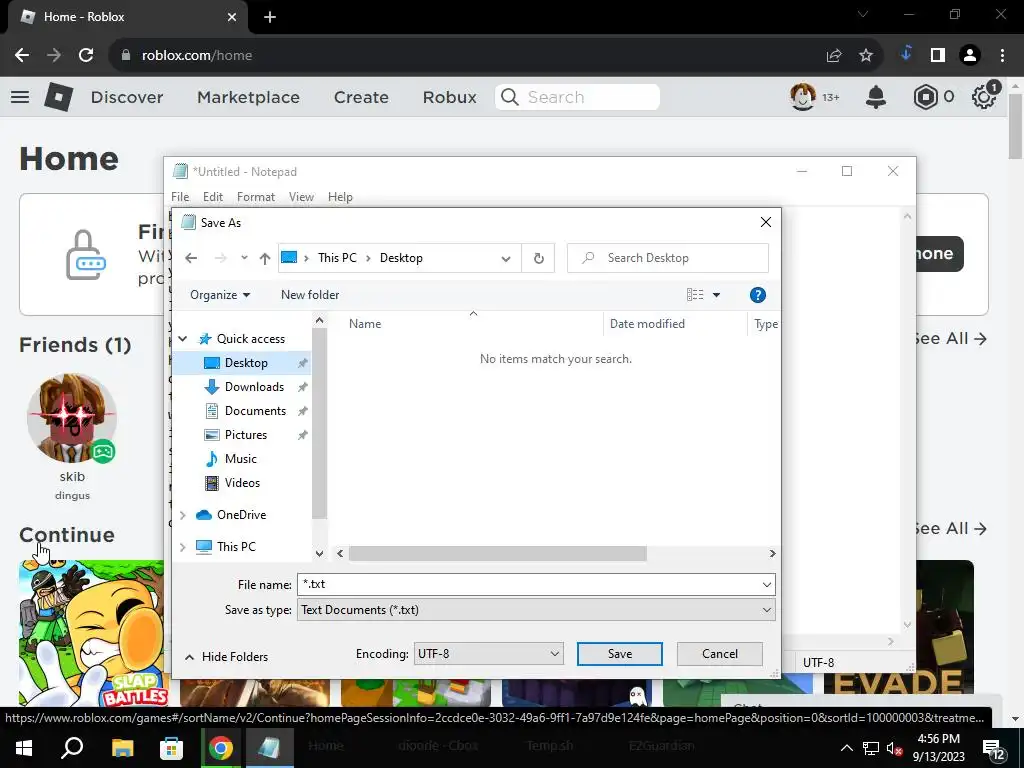Open the Roblox hamburger navigation menu

click(20, 97)
